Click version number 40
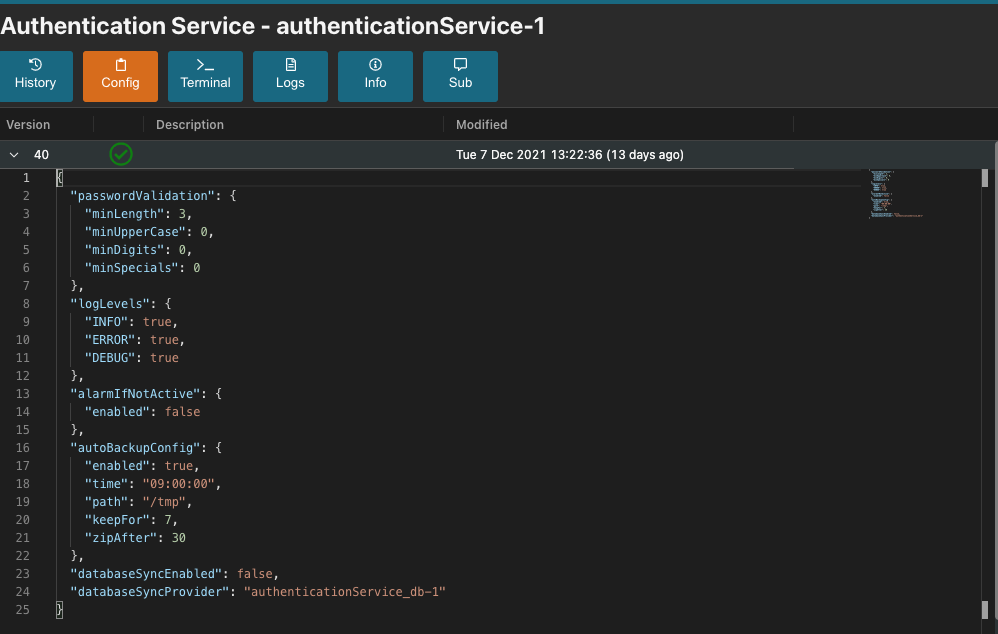This screenshot has height=634, width=998. 41,155
